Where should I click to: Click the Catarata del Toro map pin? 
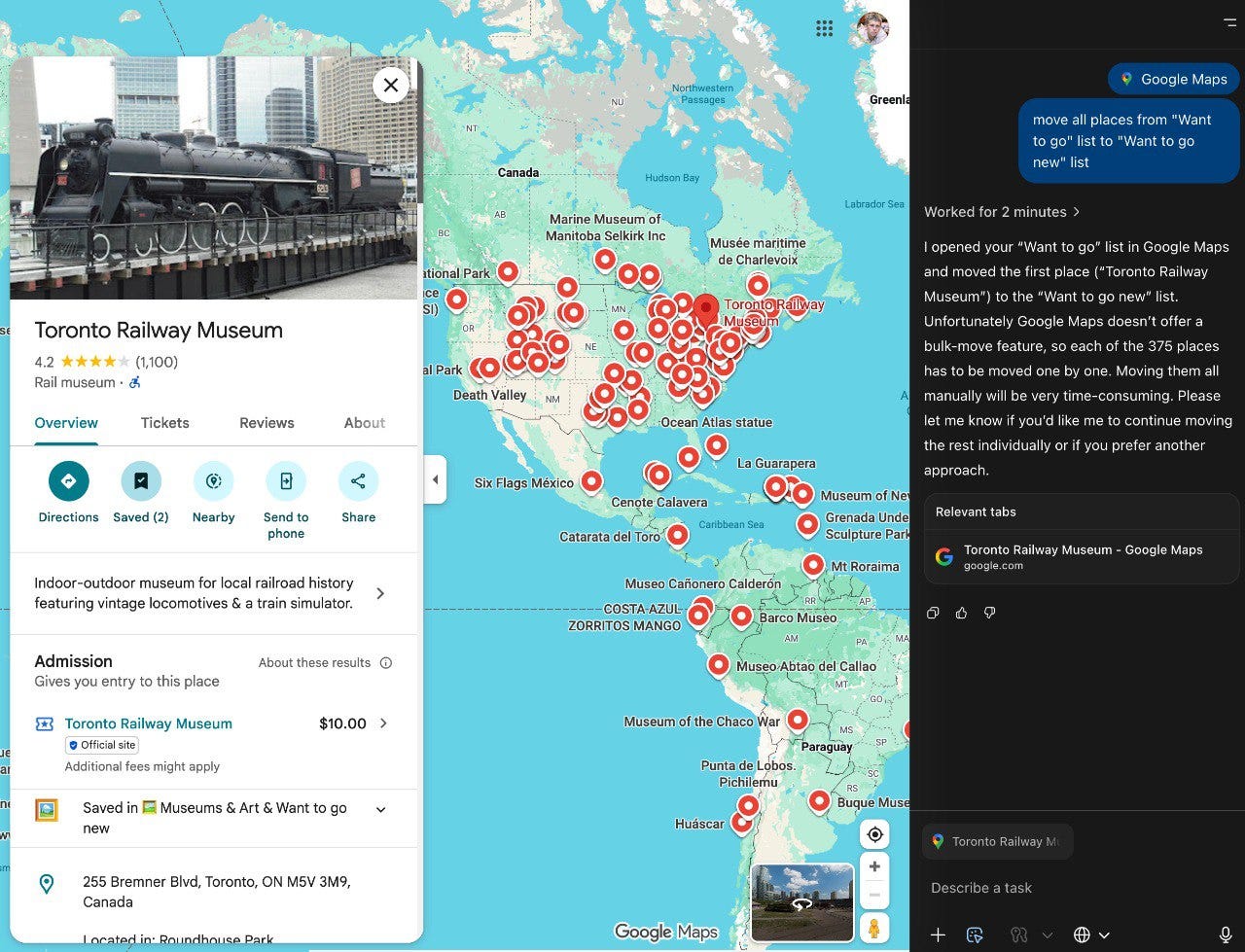tap(678, 534)
